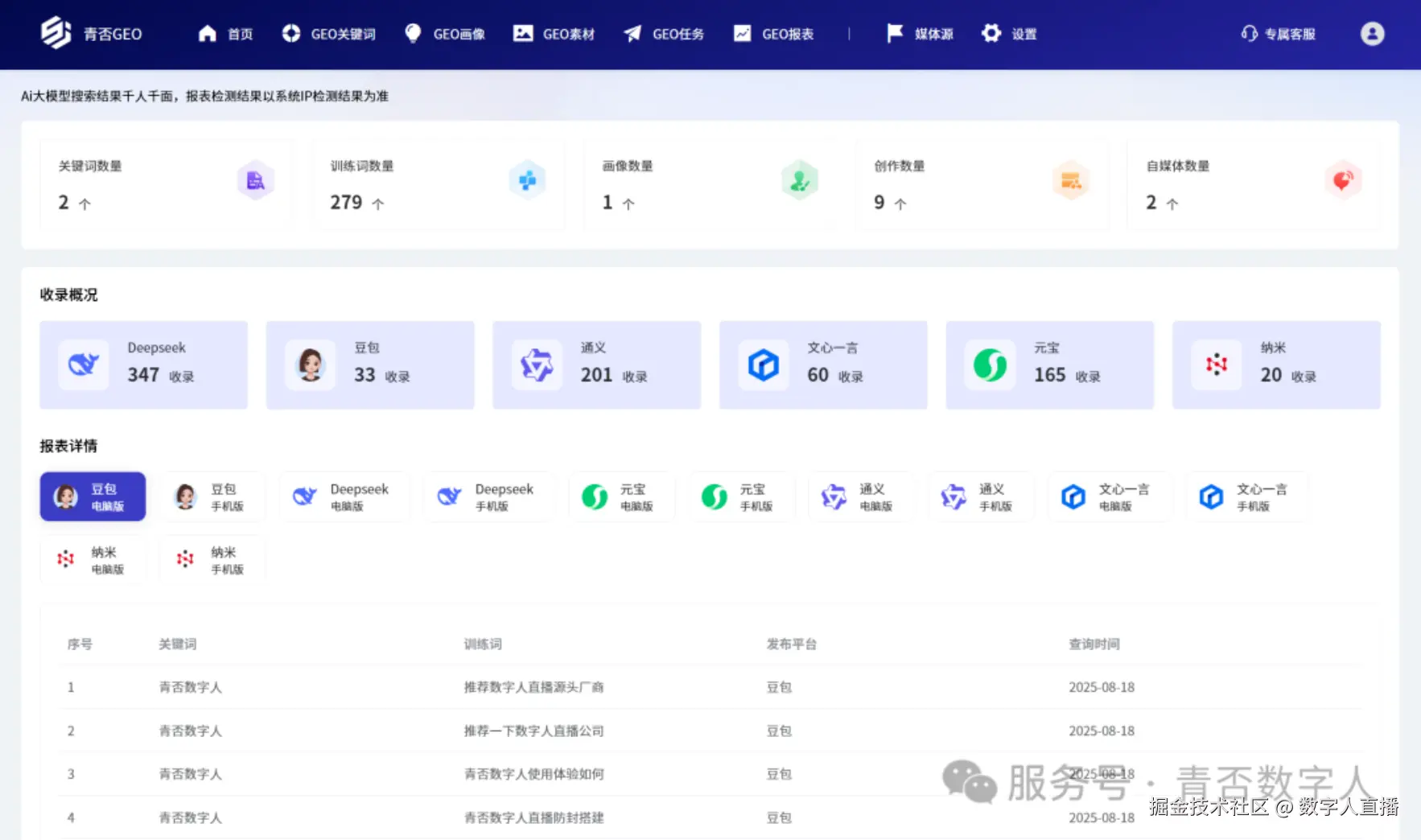Click the 元宝 green icon in 收录概况
The height and width of the screenshot is (840, 1421).
(990, 364)
